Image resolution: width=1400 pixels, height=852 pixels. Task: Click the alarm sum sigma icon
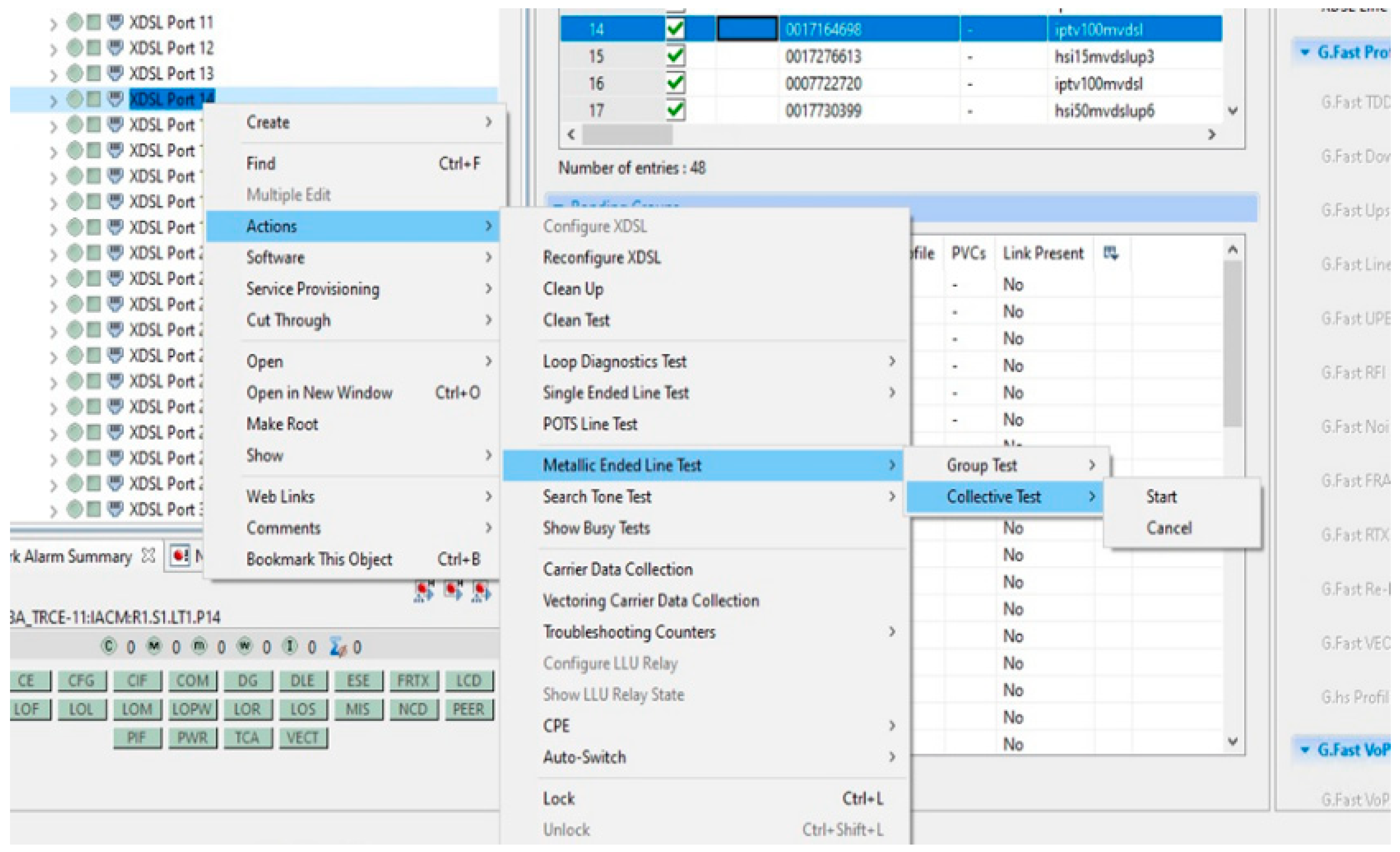[338, 647]
